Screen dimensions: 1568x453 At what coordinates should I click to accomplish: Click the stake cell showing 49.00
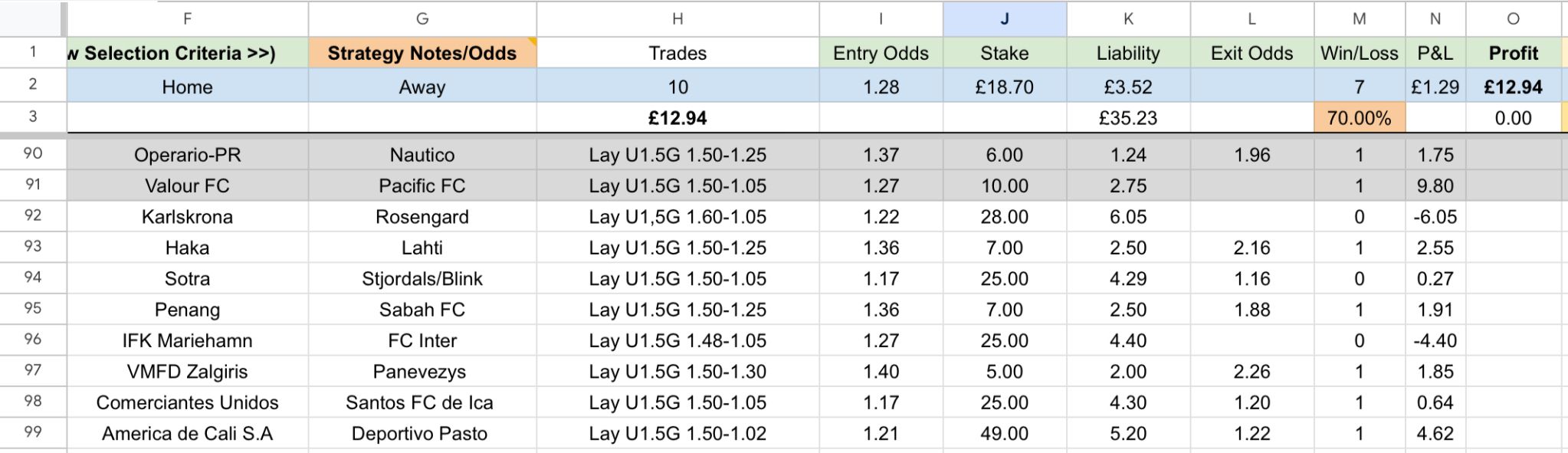click(1004, 434)
